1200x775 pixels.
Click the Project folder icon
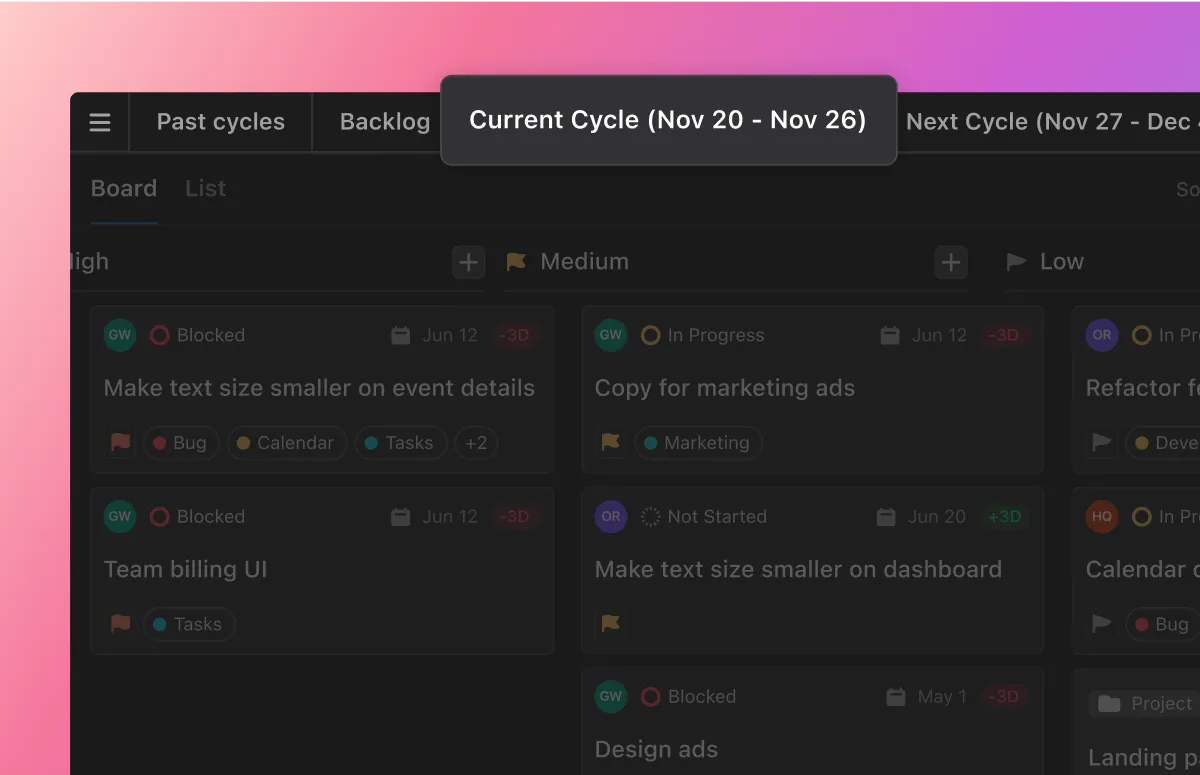pyautogui.click(x=1109, y=704)
